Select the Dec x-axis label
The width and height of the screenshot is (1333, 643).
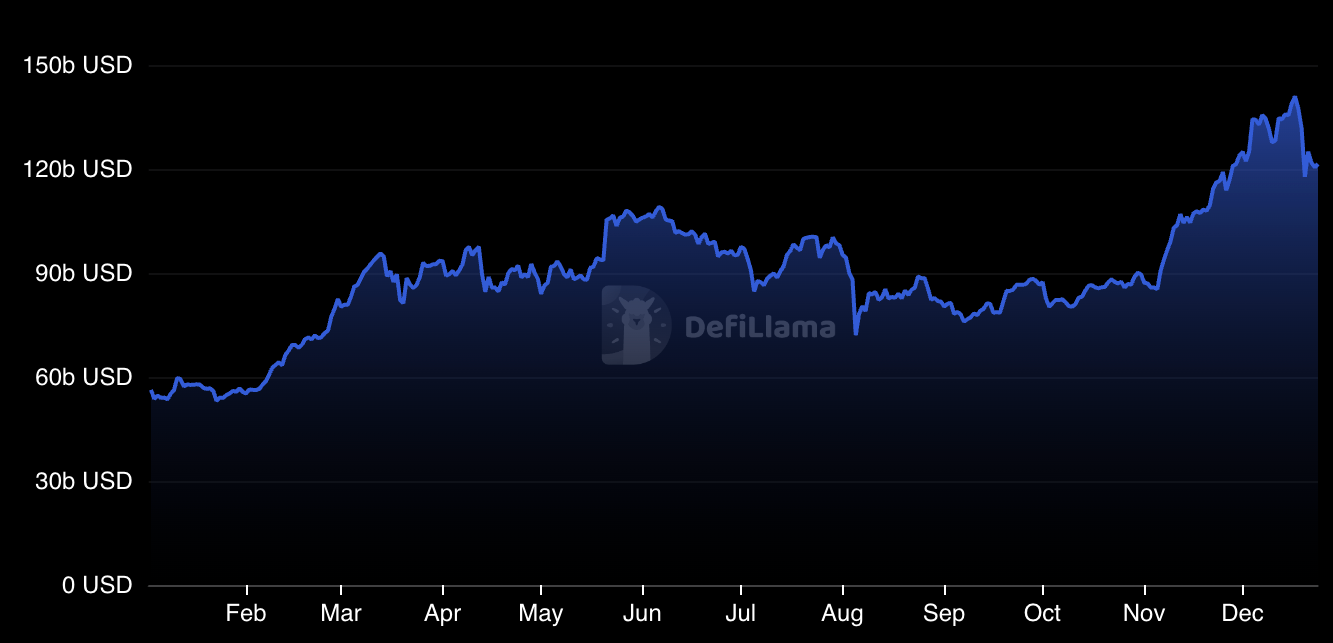(x=1242, y=614)
